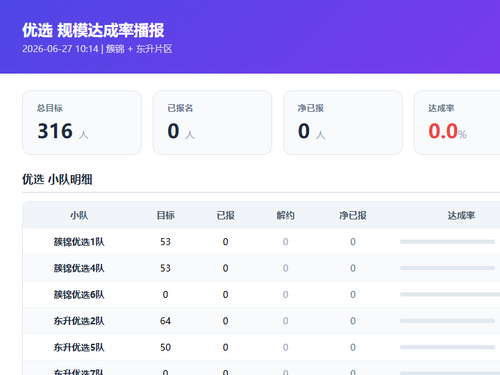Screen dimensions: 500x375
Task: Select the 簇锦优选4队 row name
Action: [79, 268]
